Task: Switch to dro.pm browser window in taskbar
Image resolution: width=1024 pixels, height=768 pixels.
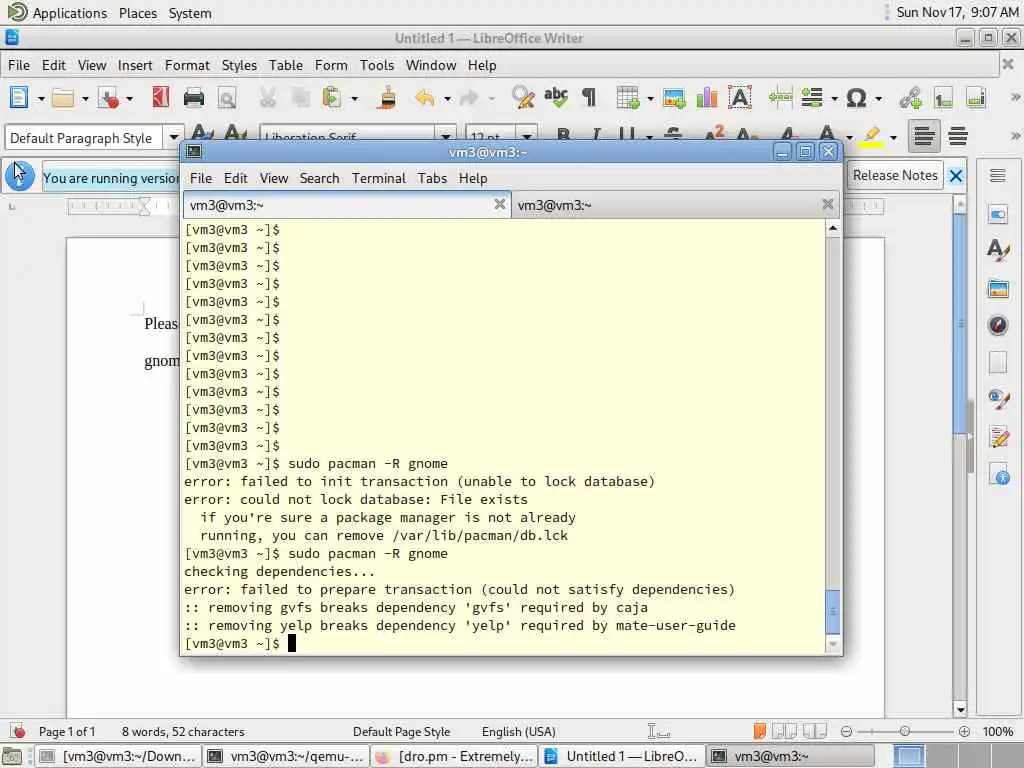Action: tap(455, 756)
